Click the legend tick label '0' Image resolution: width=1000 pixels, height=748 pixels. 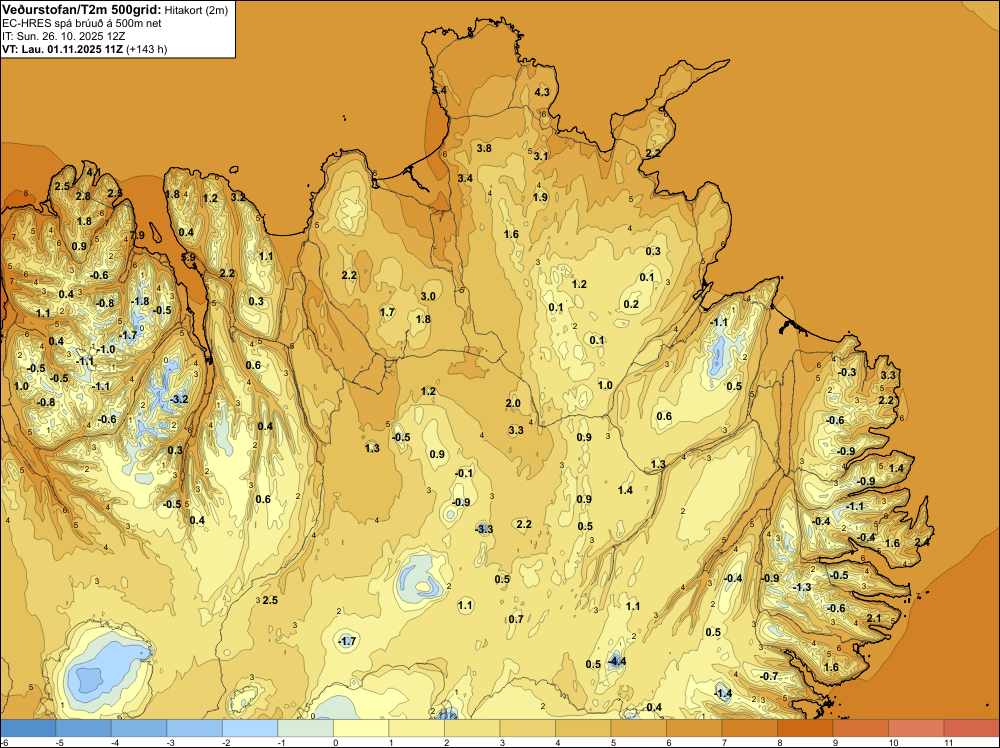tap(335, 742)
